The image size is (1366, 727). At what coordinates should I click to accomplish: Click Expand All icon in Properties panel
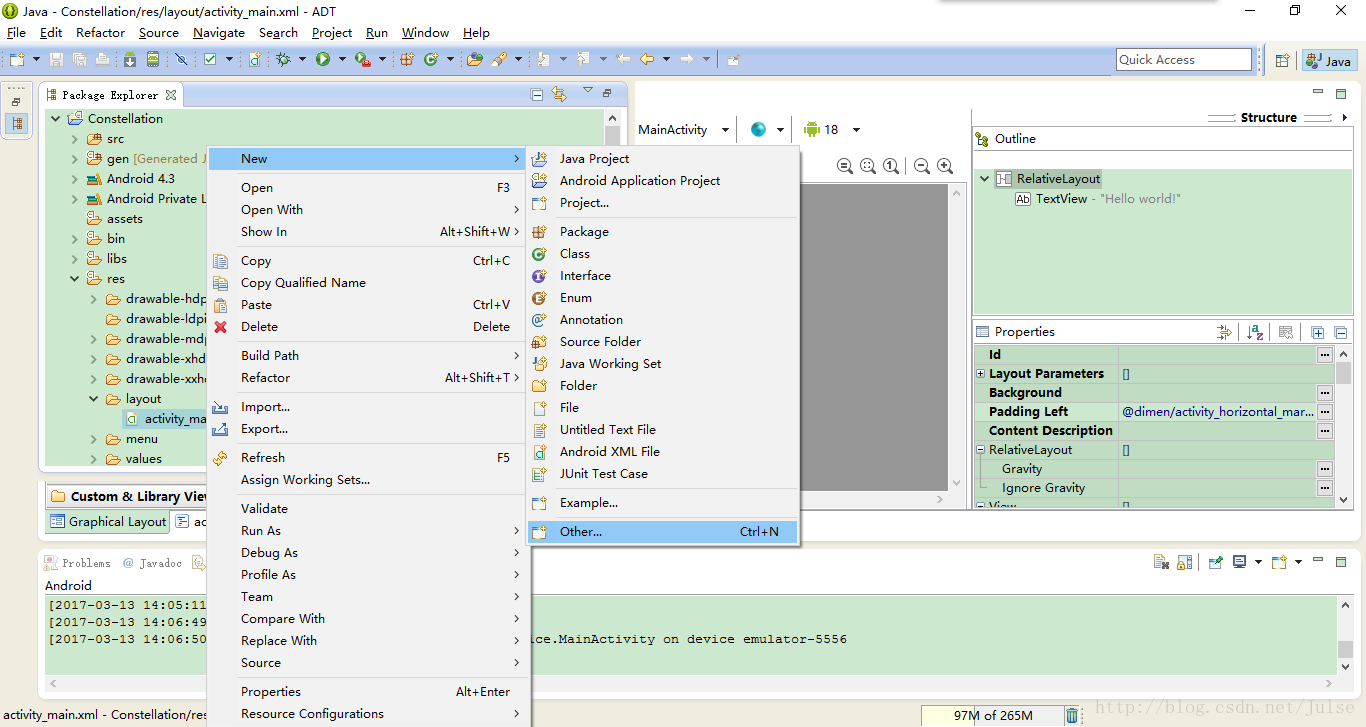[x=1317, y=332]
